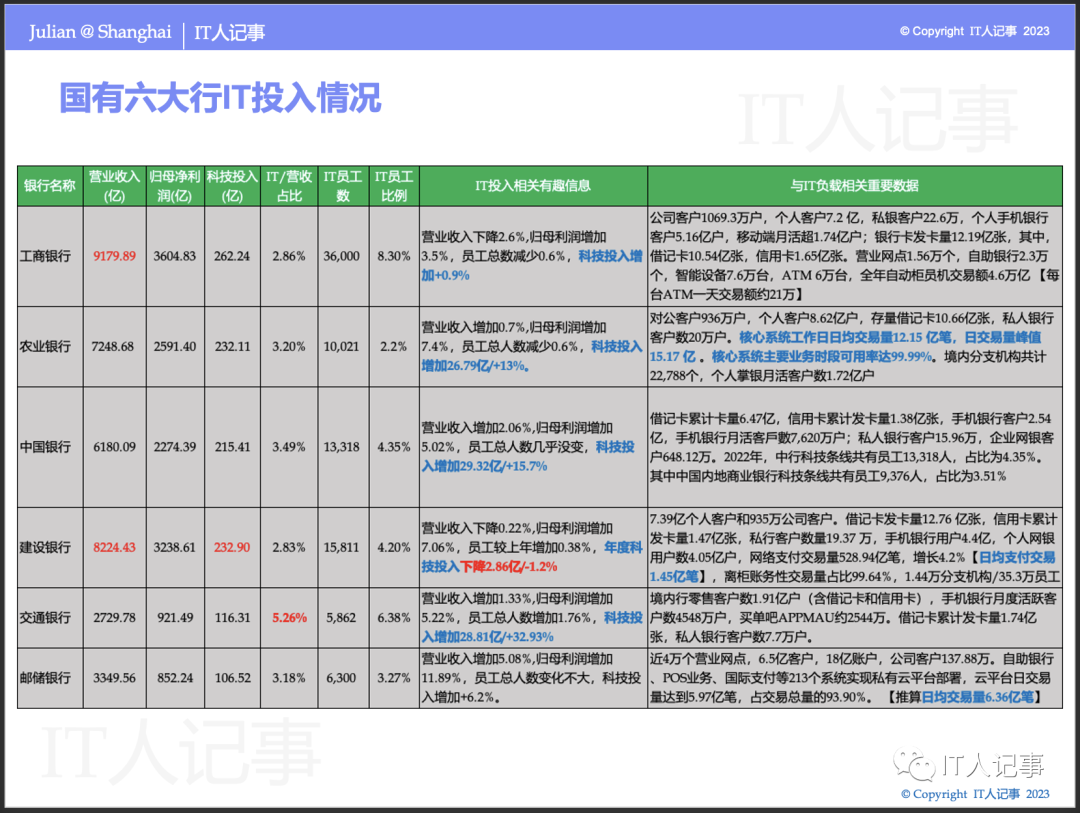The width and height of the screenshot is (1080, 813).
Task: Click the revenue value 6180.09
Action: (x=114, y=447)
